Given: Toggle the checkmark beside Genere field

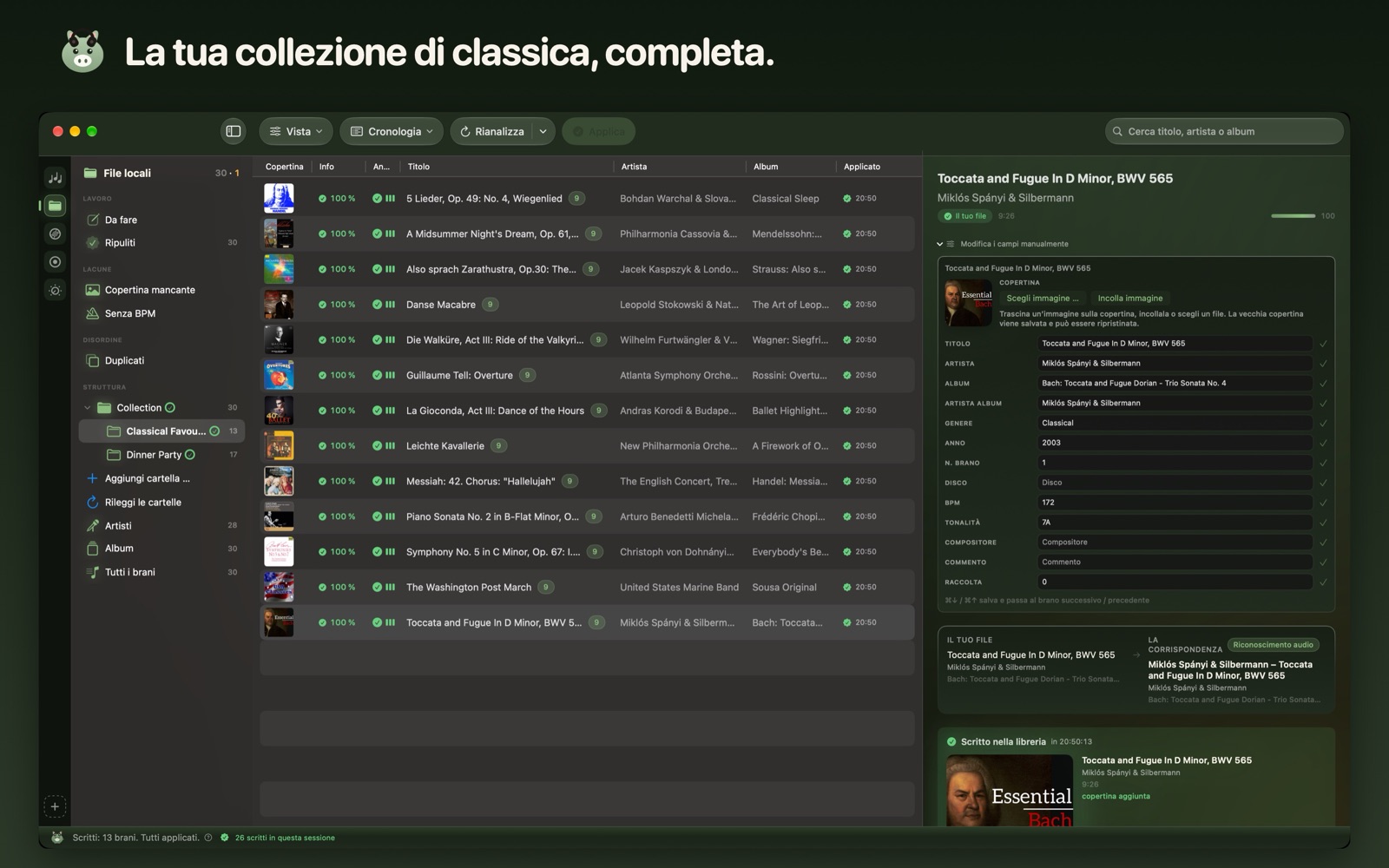Looking at the screenshot, I should point(1323,424).
